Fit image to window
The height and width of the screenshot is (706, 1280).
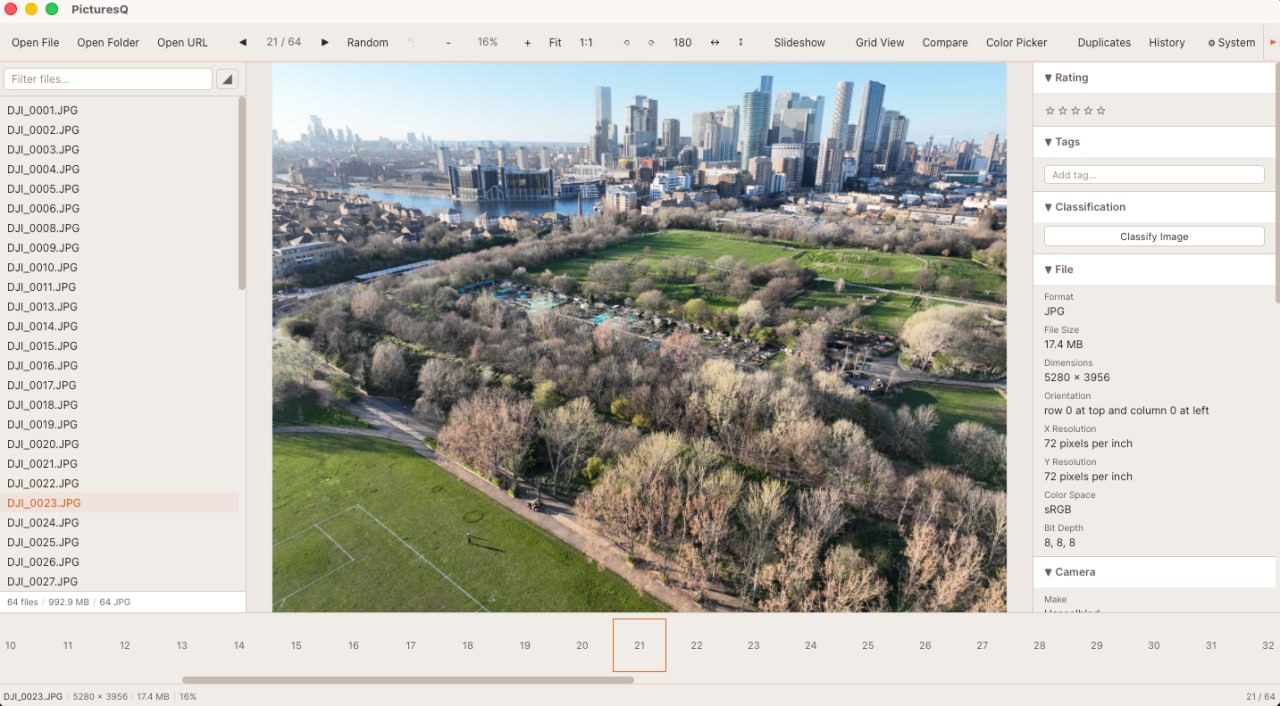[555, 42]
